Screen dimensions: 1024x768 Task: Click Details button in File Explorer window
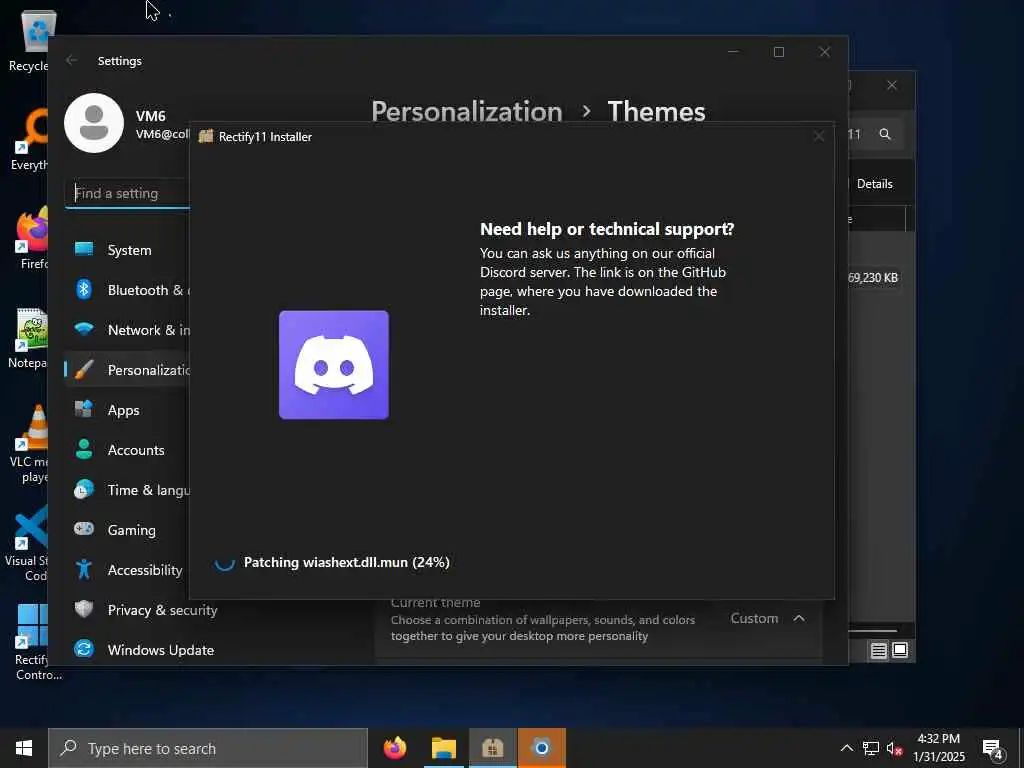tap(874, 184)
